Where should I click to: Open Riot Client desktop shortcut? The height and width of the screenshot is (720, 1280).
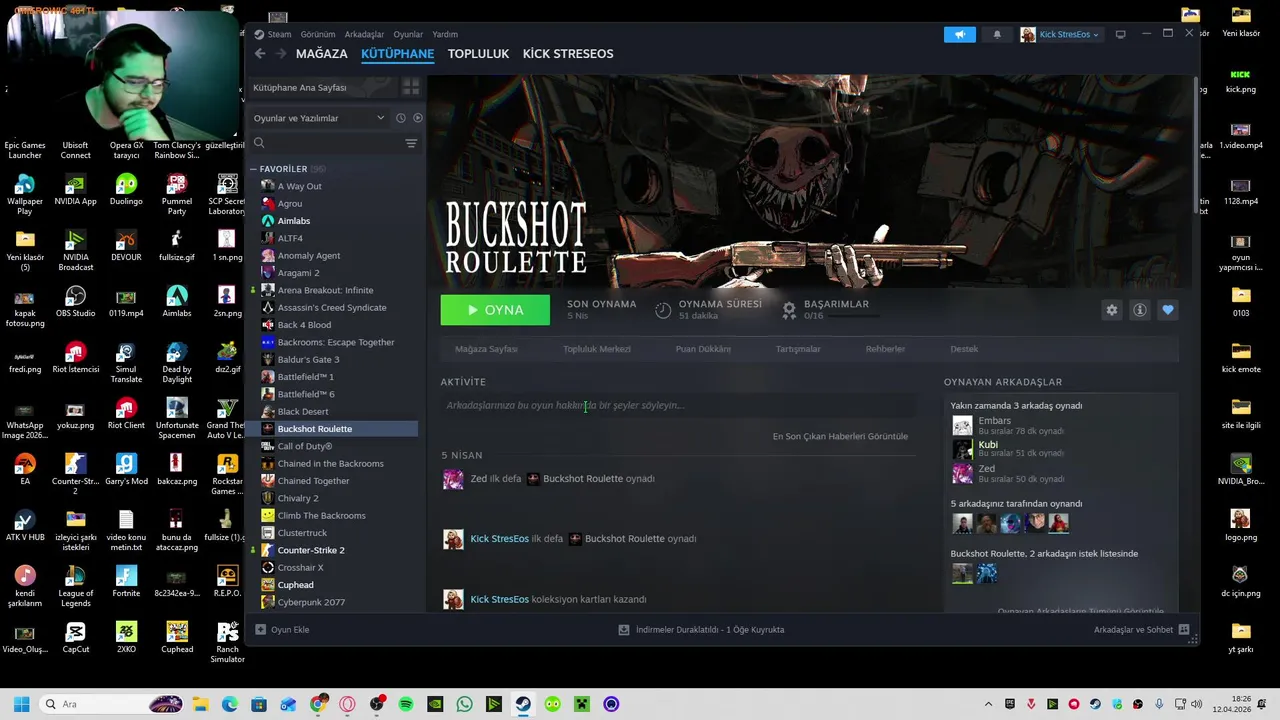point(126,414)
